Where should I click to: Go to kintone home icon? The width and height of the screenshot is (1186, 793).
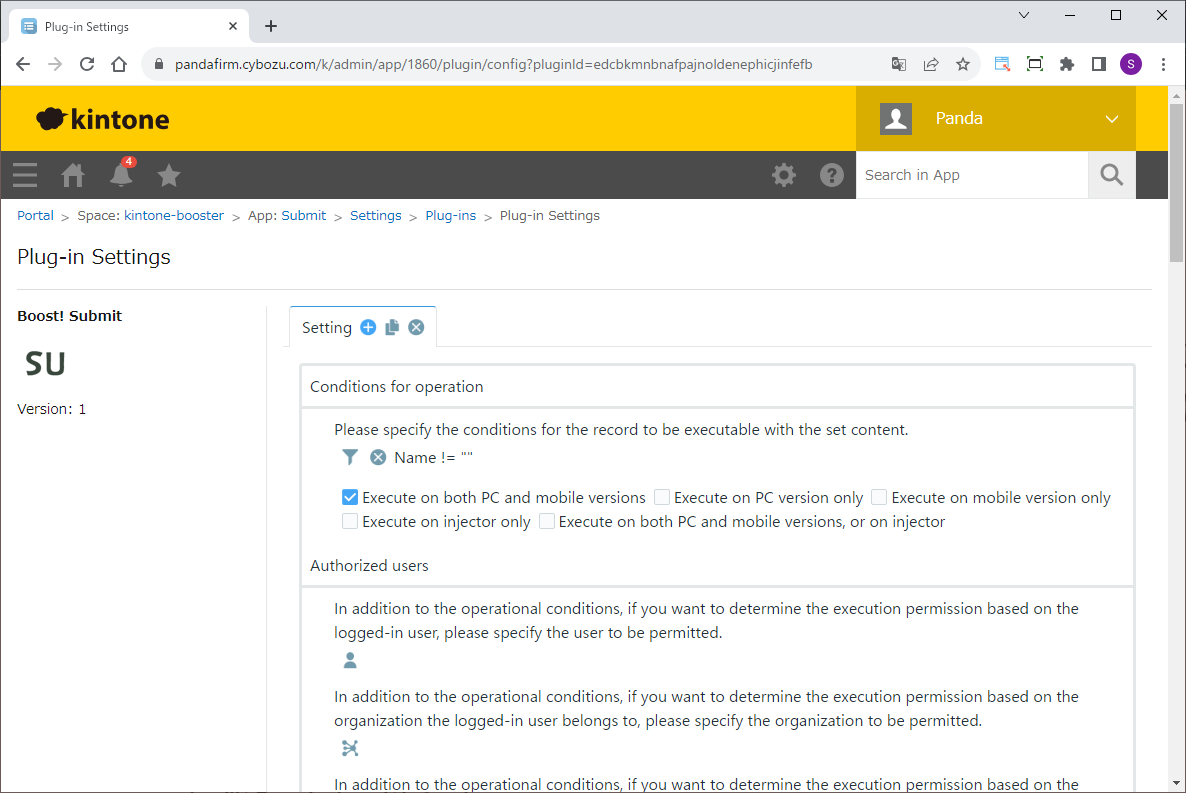pyautogui.click(x=73, y=176)
